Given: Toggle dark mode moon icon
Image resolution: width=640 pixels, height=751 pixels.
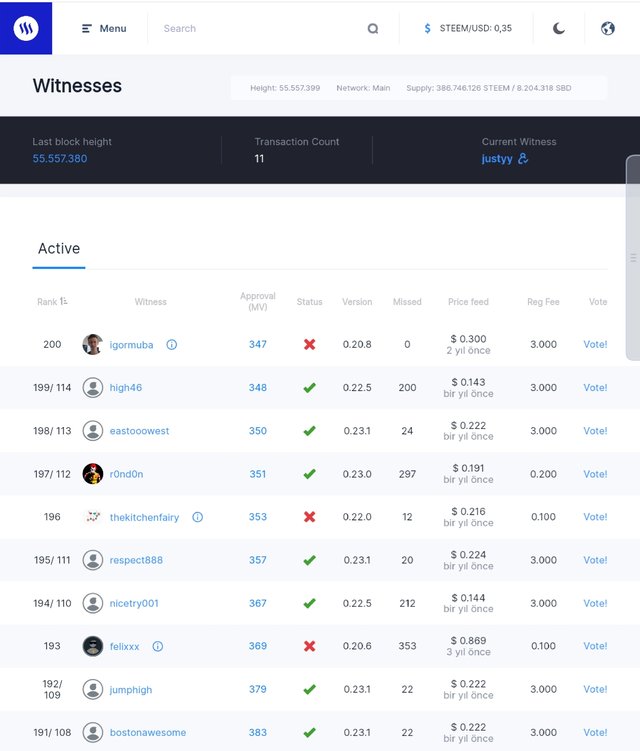Looking at the screenshot, I should pos(559,29).
